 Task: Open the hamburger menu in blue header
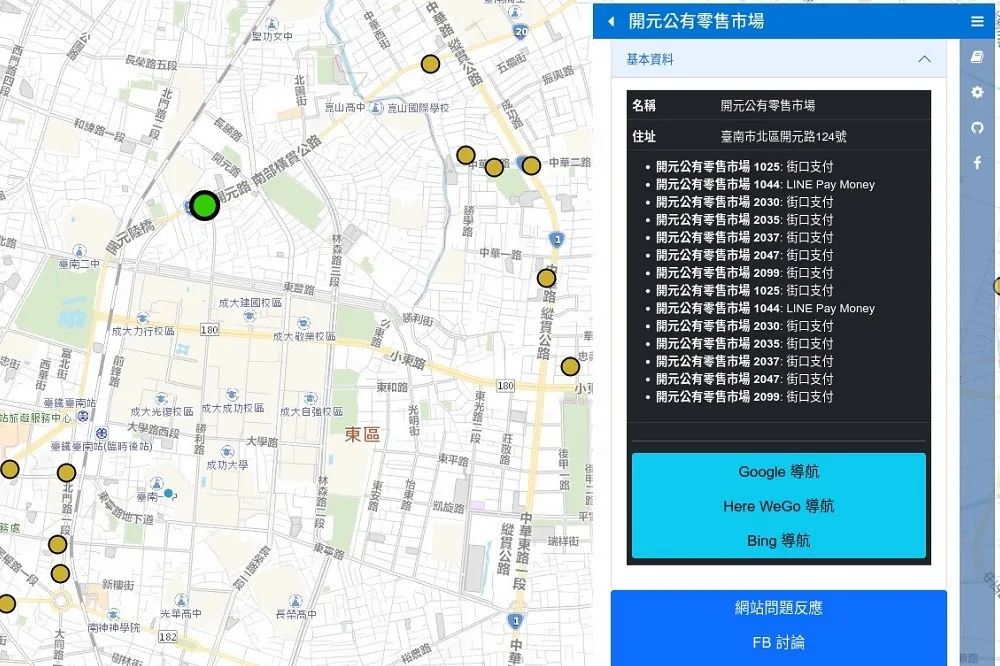pos(976,22)
